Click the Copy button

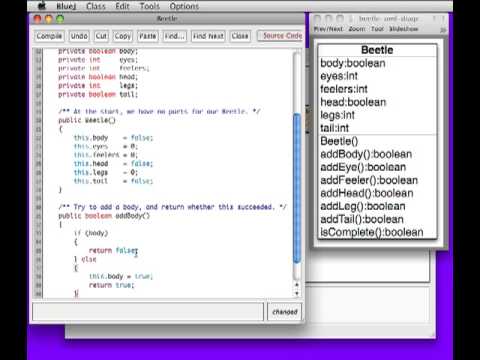coord(123,36)
